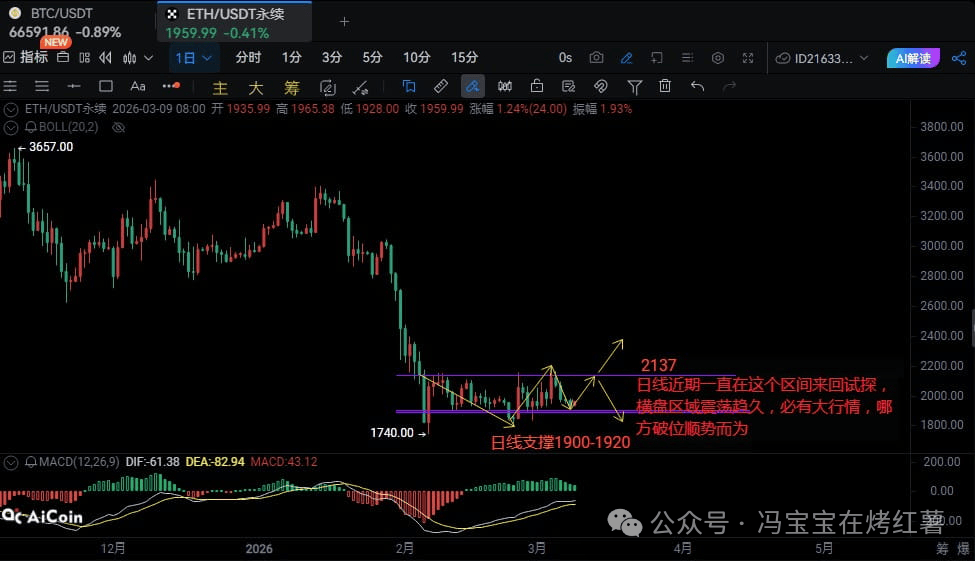Image resolution: width=975 pixels, height=561 pixels.
Task: Click the AI解读 button
Action: [912, 58]
